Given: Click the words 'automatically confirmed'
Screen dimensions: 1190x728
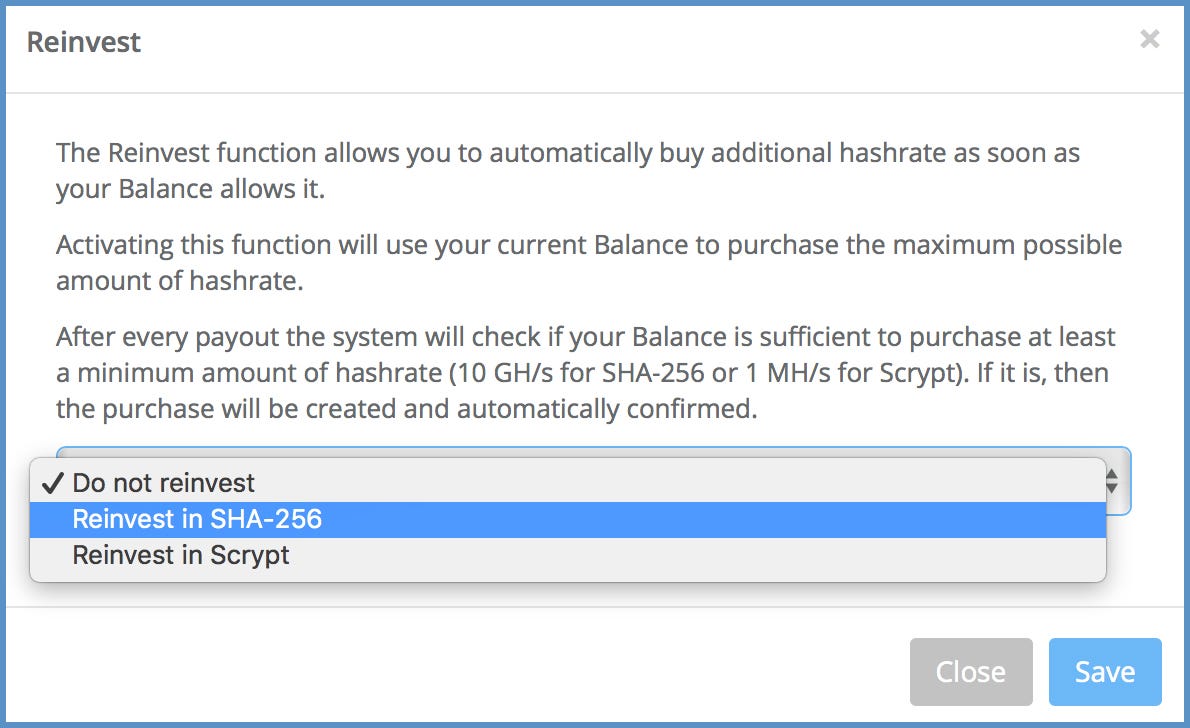Looking at the screenshot, I should [x=606, y=409].
